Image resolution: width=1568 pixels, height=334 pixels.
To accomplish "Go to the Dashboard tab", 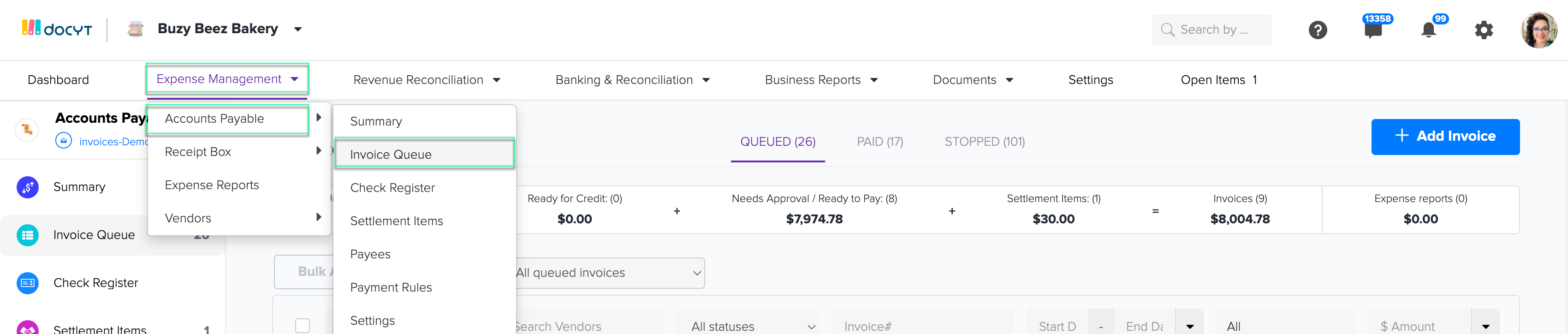I will point(59,80).
